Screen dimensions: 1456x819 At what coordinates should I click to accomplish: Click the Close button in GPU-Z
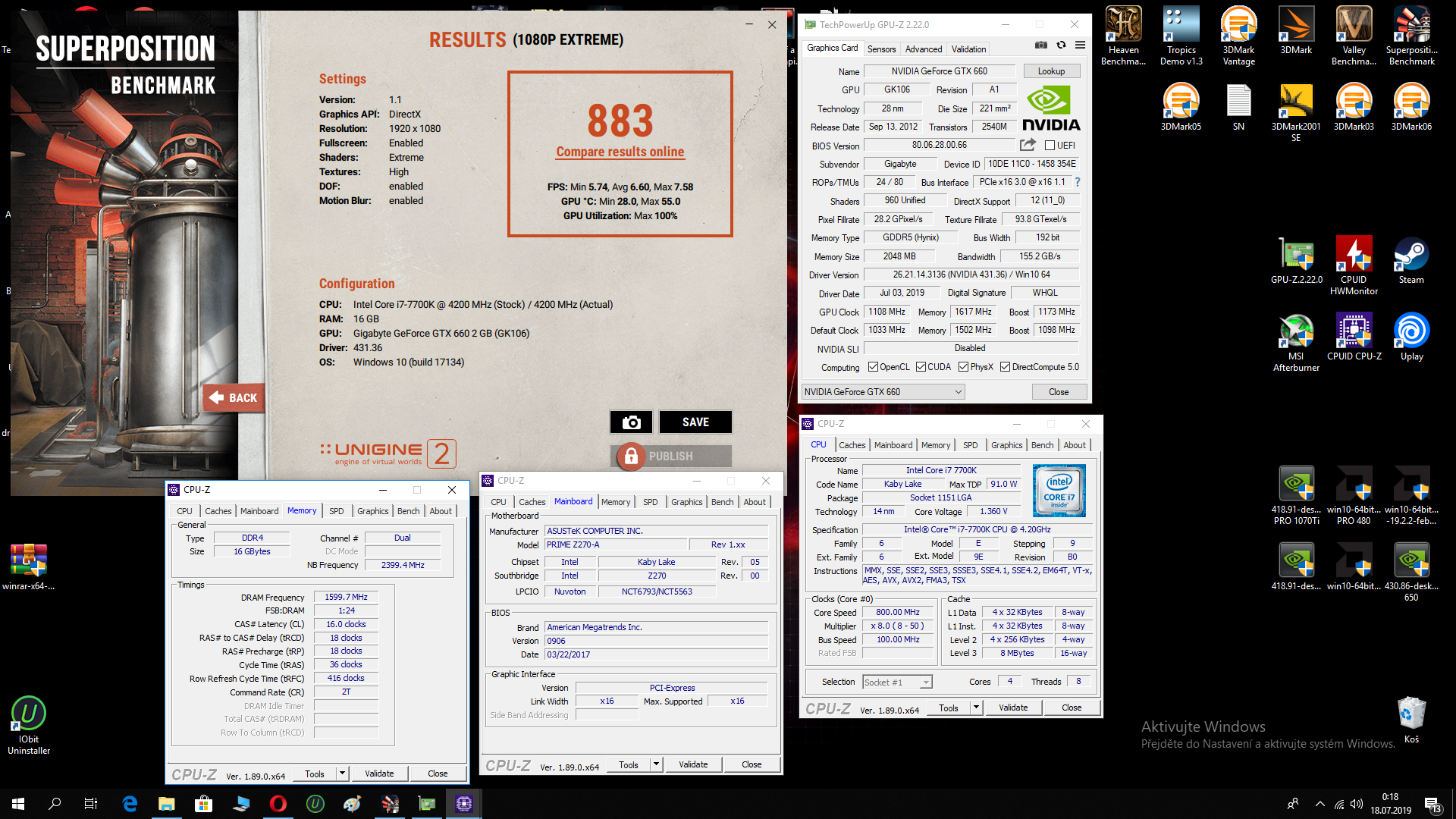click(1059, 392)
